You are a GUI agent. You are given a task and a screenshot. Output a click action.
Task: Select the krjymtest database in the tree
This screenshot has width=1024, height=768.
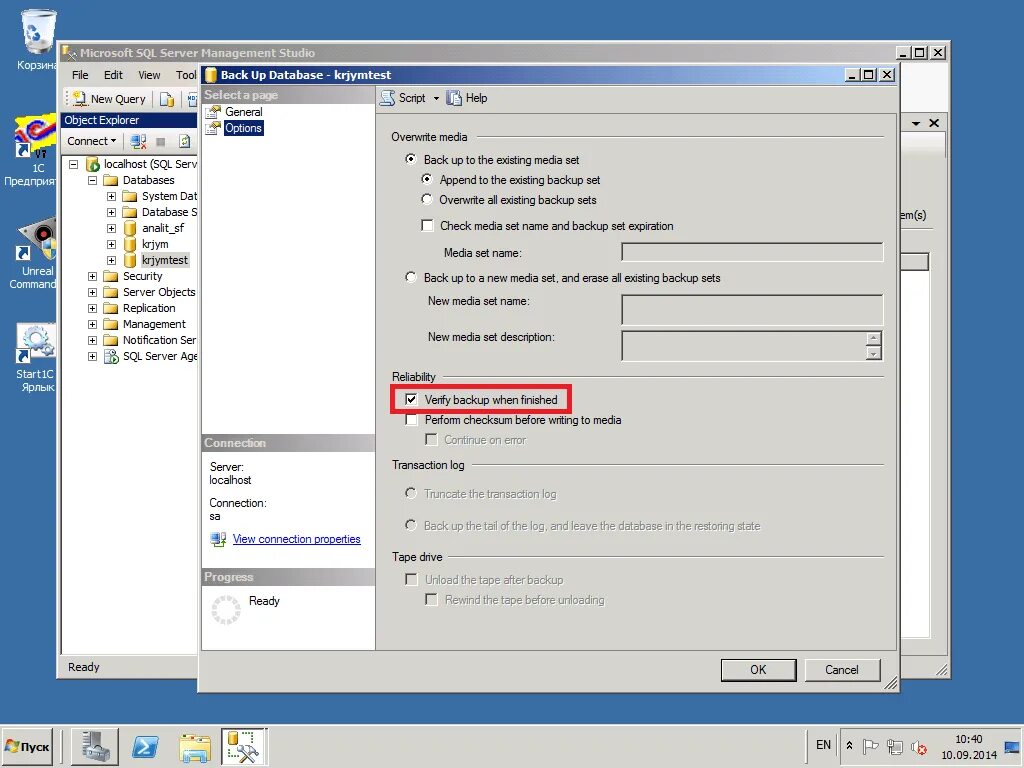tap(165, 260)
